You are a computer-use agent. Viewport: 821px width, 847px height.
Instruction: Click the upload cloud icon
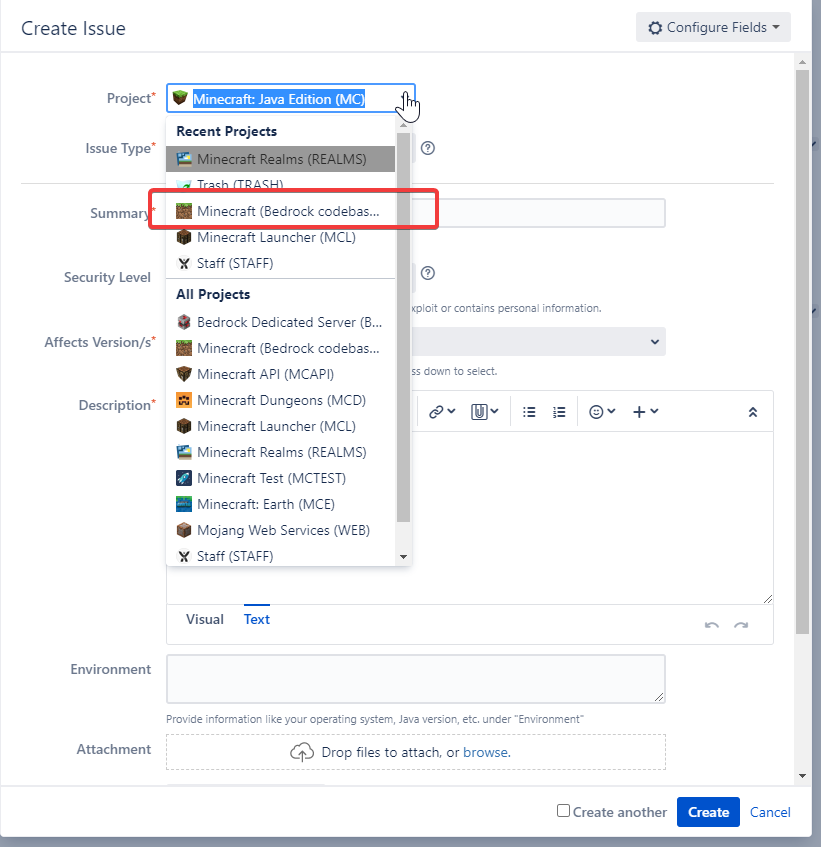[302, 752]
